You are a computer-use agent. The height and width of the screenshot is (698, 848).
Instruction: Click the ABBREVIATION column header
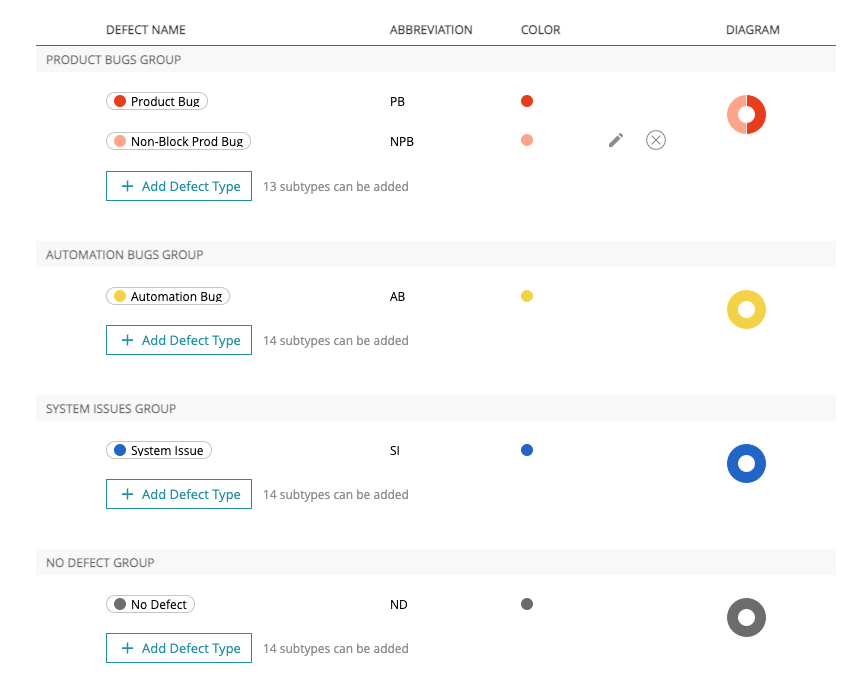click(x=431, y=30)
